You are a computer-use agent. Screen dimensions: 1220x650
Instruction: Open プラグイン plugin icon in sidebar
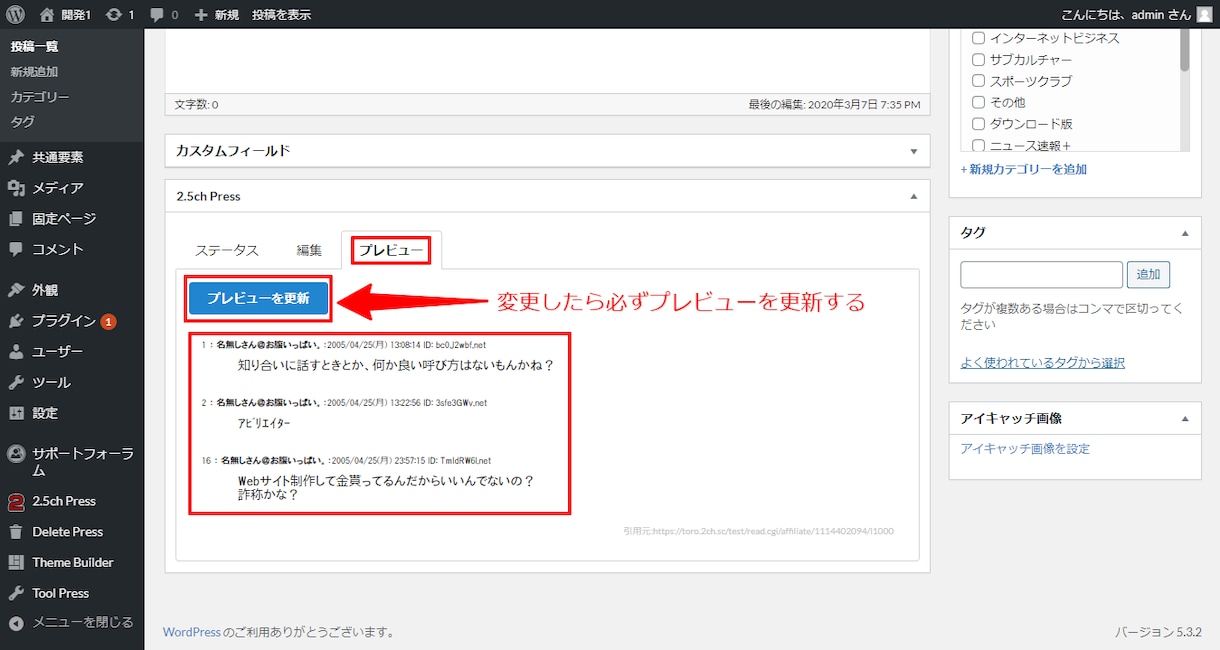[x=16, y=321]
